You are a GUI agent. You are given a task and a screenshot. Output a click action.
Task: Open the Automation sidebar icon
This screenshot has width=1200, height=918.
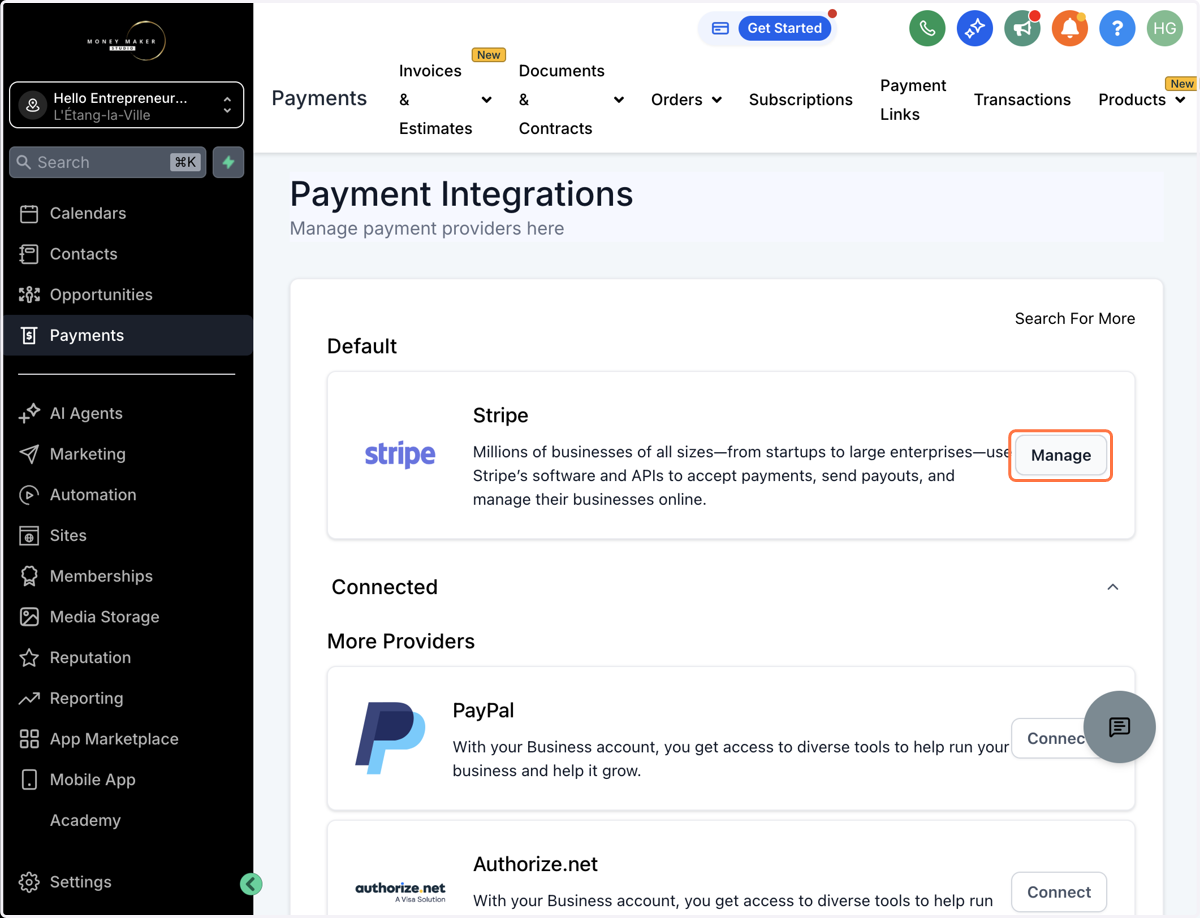click(29, 495)
